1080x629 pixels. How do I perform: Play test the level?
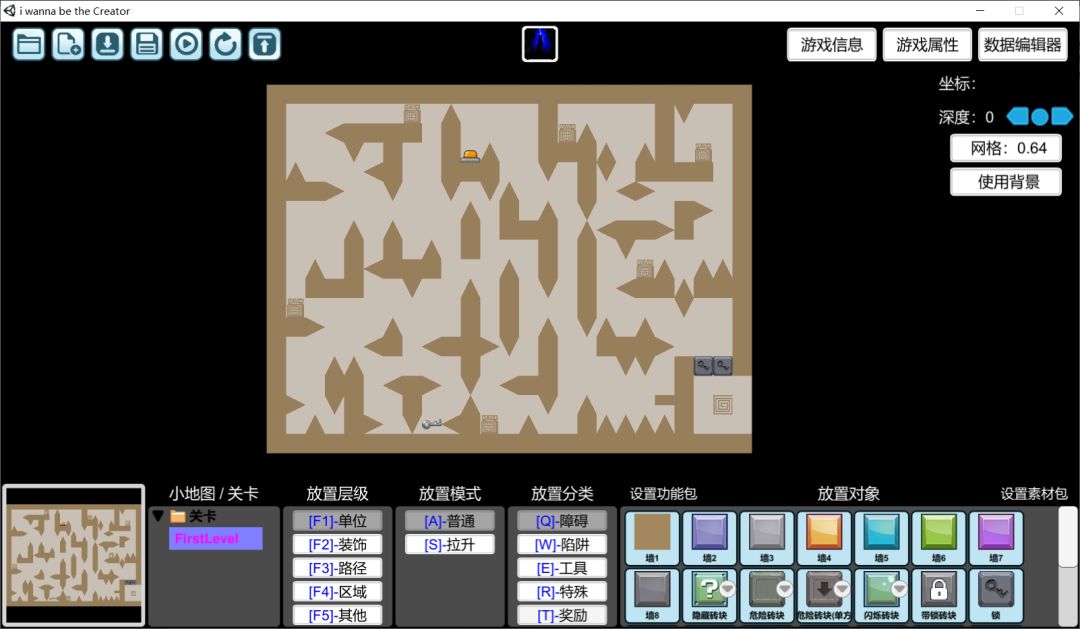pos(186,44)
